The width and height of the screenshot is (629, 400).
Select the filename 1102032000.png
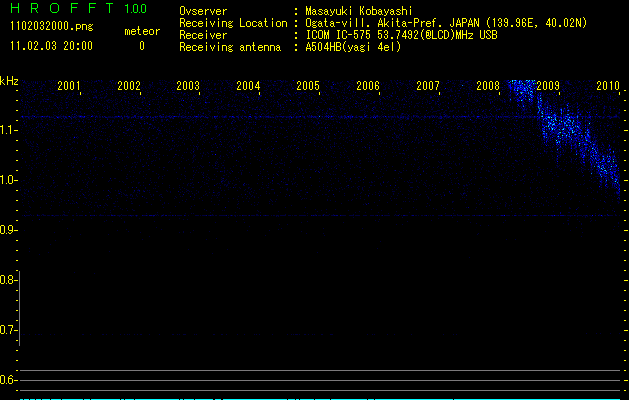52,27
